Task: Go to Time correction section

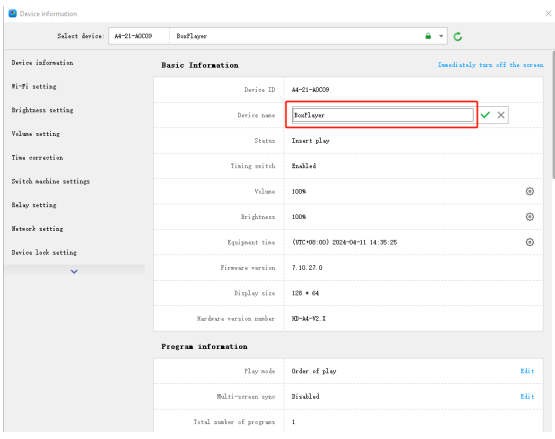Action: pyautogui.click(x=37, y=158)
